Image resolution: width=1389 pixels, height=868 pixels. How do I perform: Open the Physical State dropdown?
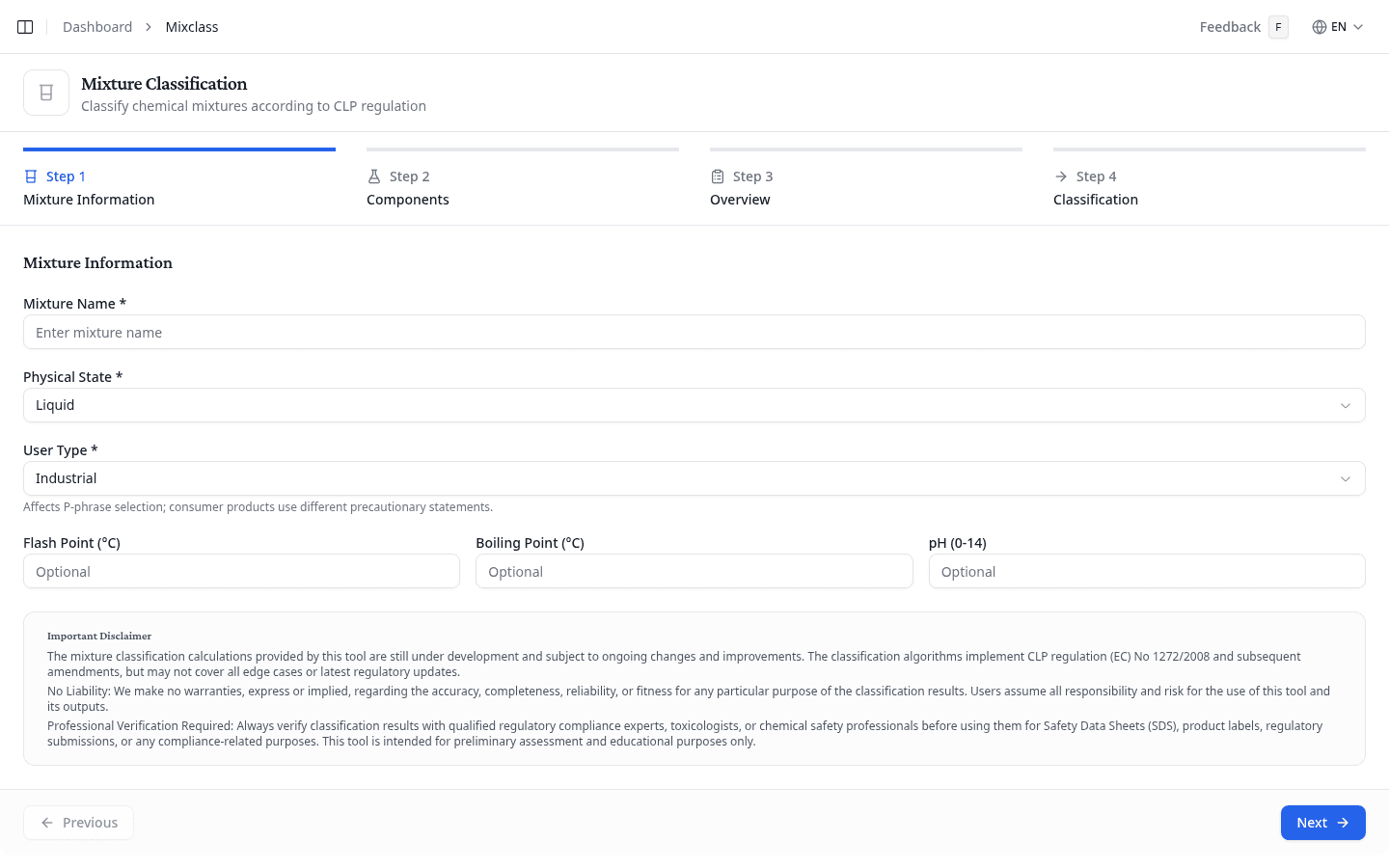coord(694,405)
